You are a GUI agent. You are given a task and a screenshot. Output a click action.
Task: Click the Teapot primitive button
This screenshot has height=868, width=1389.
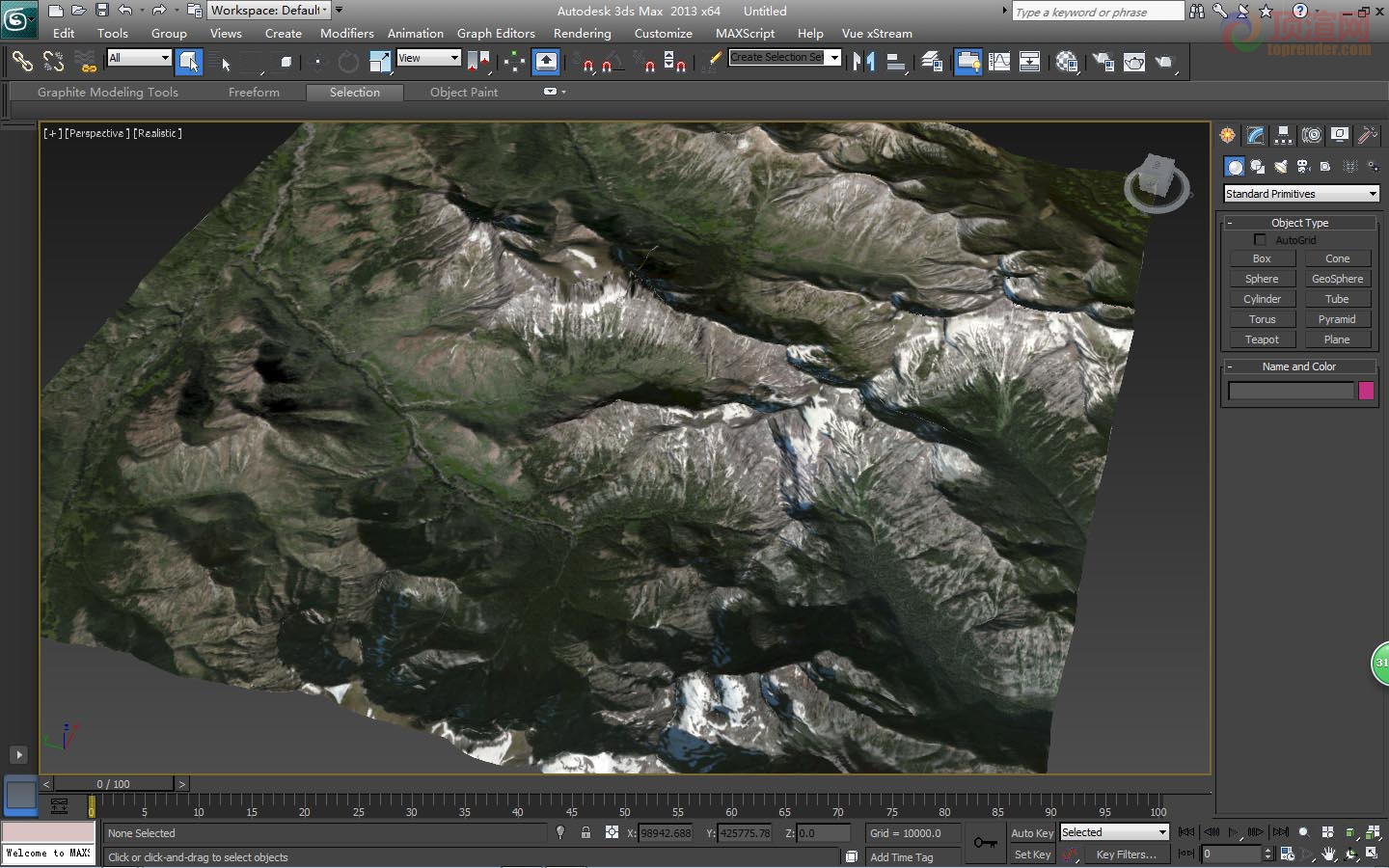point(1262,339)
